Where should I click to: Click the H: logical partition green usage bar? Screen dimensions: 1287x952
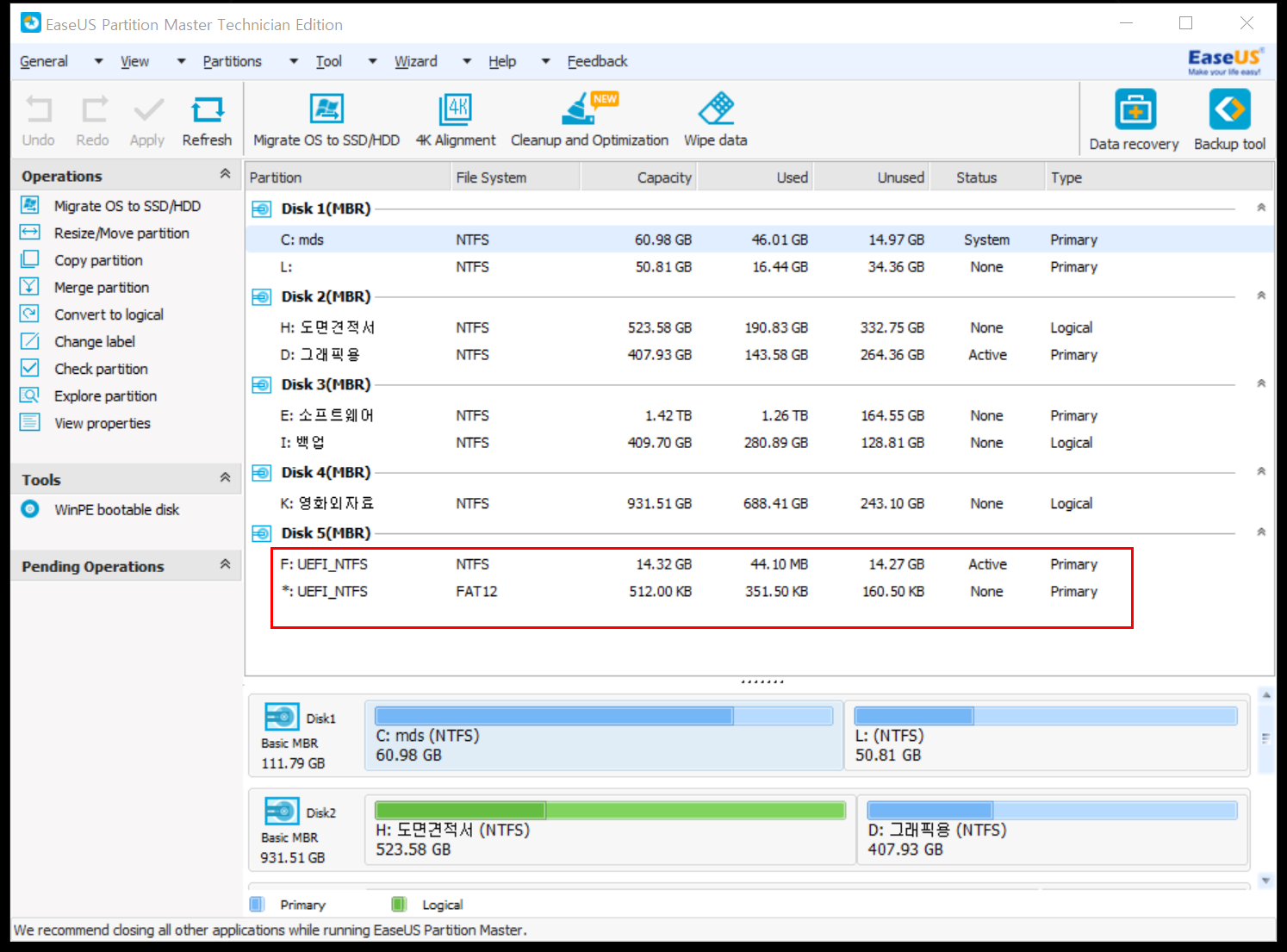[x=610, y=810]
